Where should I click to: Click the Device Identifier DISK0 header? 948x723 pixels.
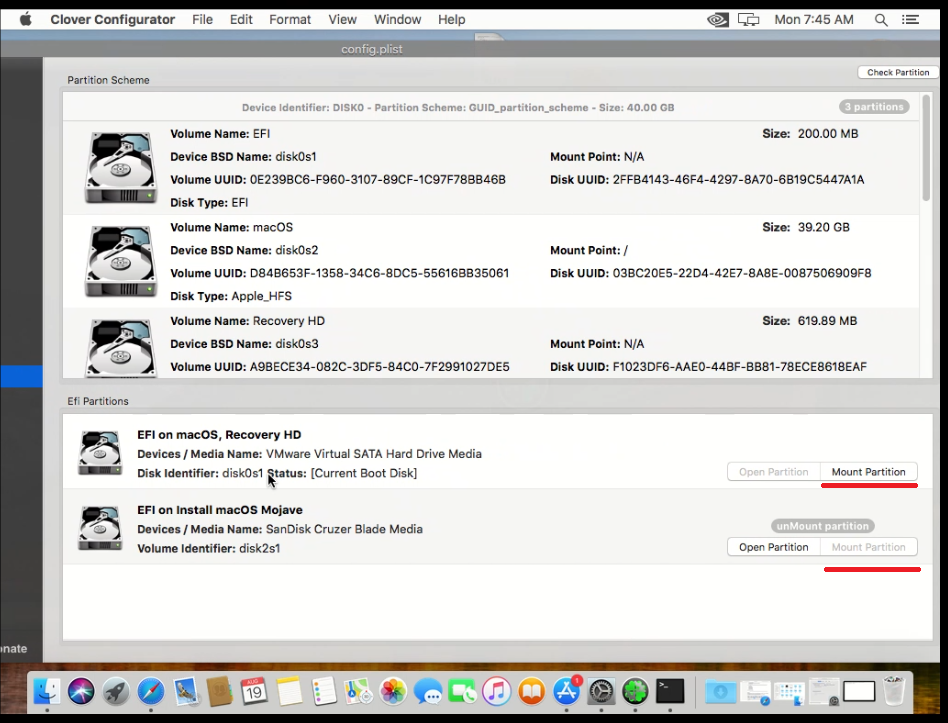[x=458, y=108]
